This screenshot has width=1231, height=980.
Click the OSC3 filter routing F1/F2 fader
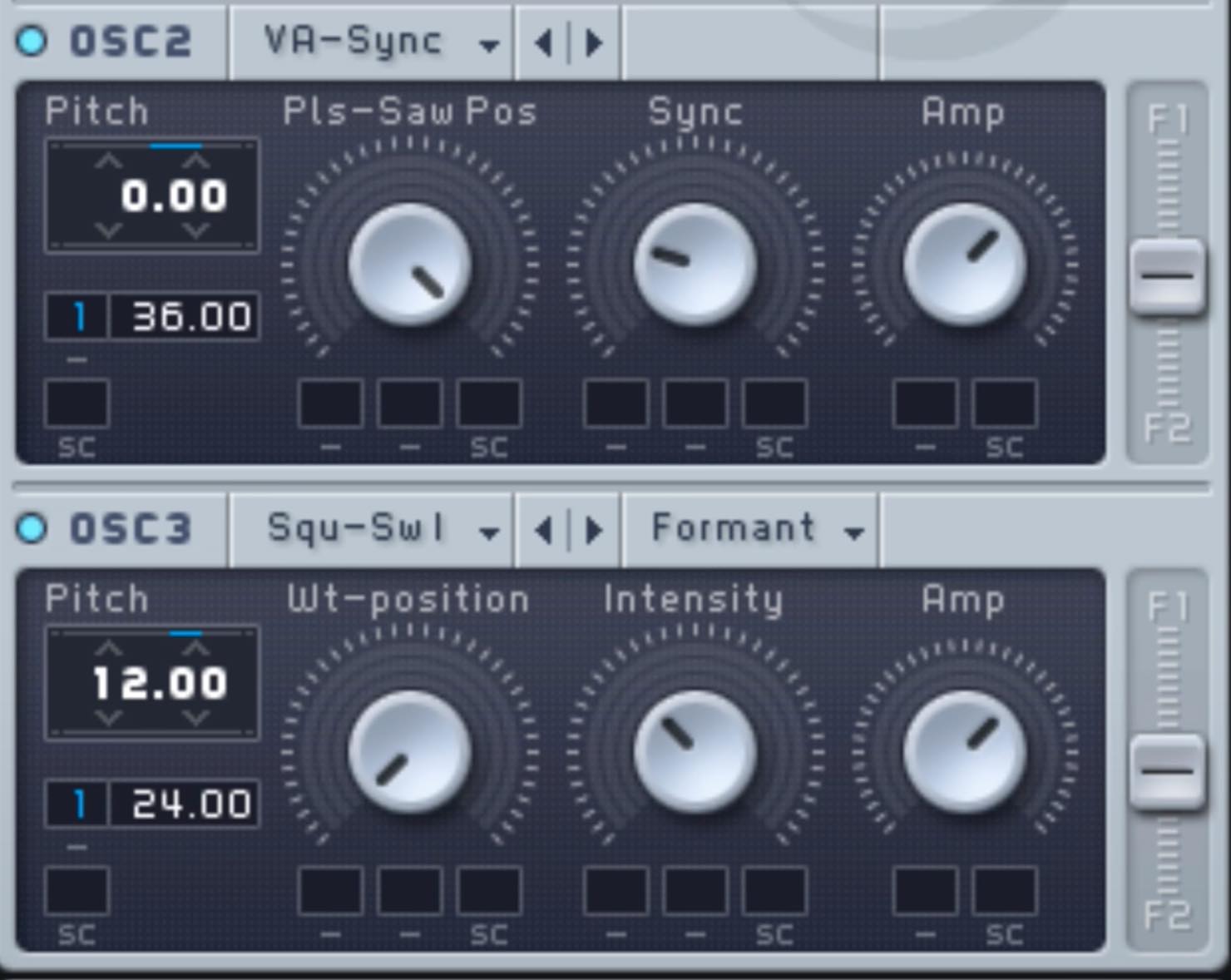[1167, 771]
